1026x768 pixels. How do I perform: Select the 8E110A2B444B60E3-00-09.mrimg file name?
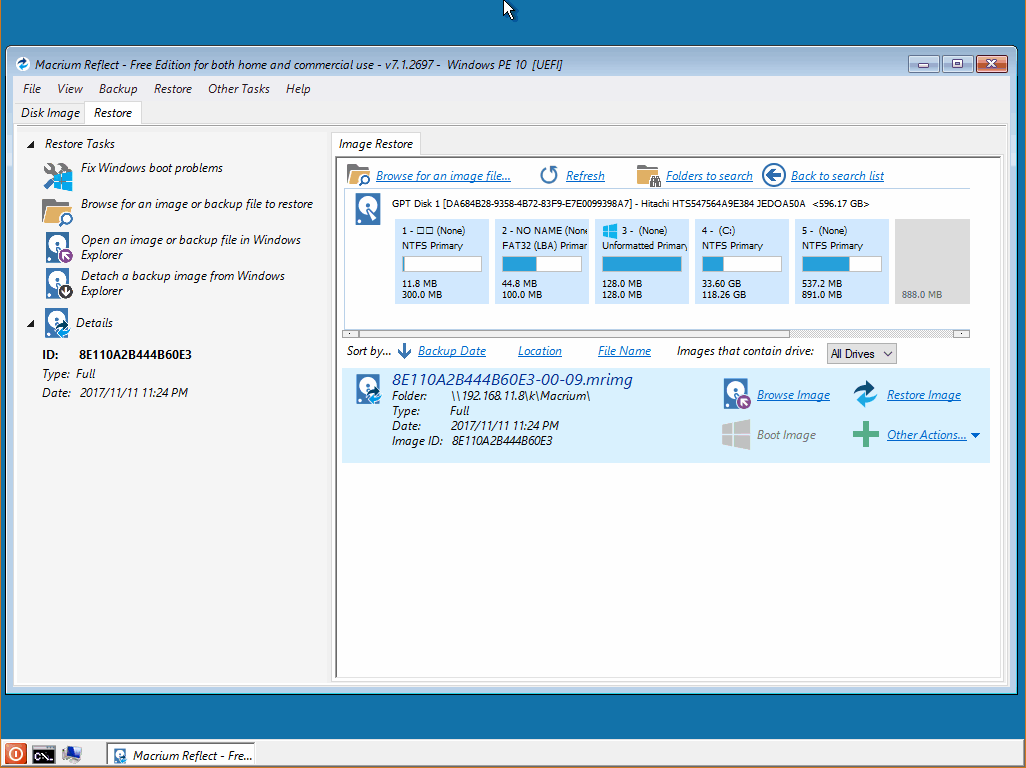point(512,379)
